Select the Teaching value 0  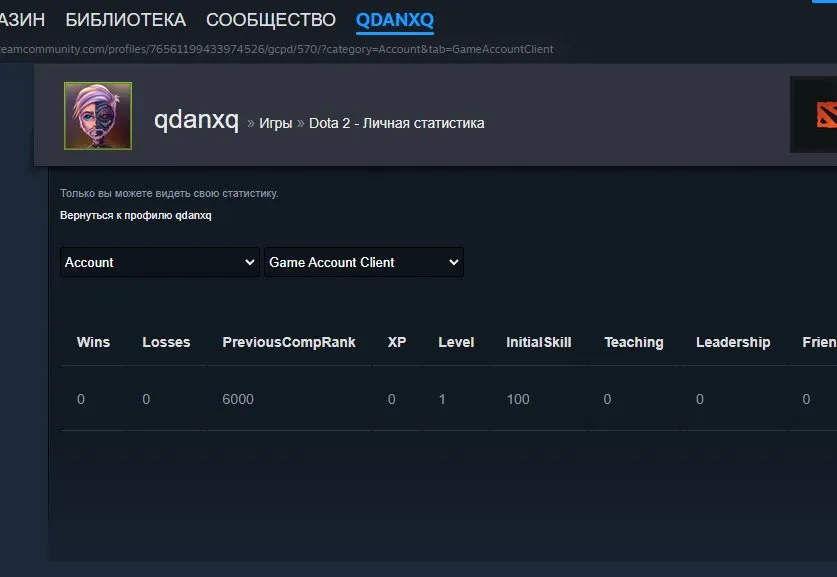pyautogui.click(x=607, y=399)
